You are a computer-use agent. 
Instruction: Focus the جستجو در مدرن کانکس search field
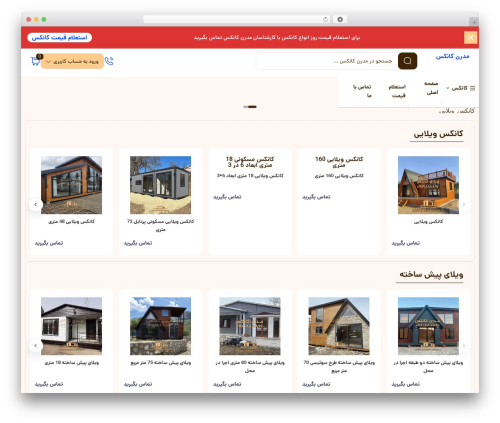click(x=327, y=61)
